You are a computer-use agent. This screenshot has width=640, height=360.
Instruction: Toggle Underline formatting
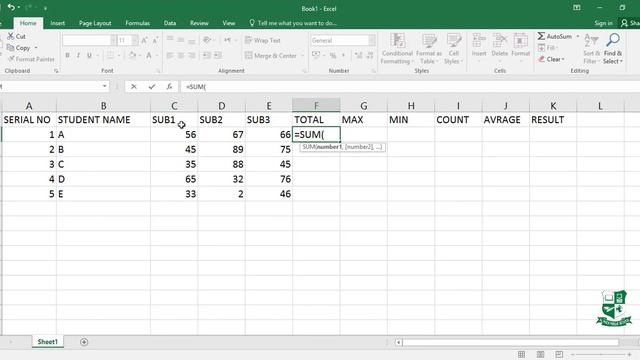89,55
